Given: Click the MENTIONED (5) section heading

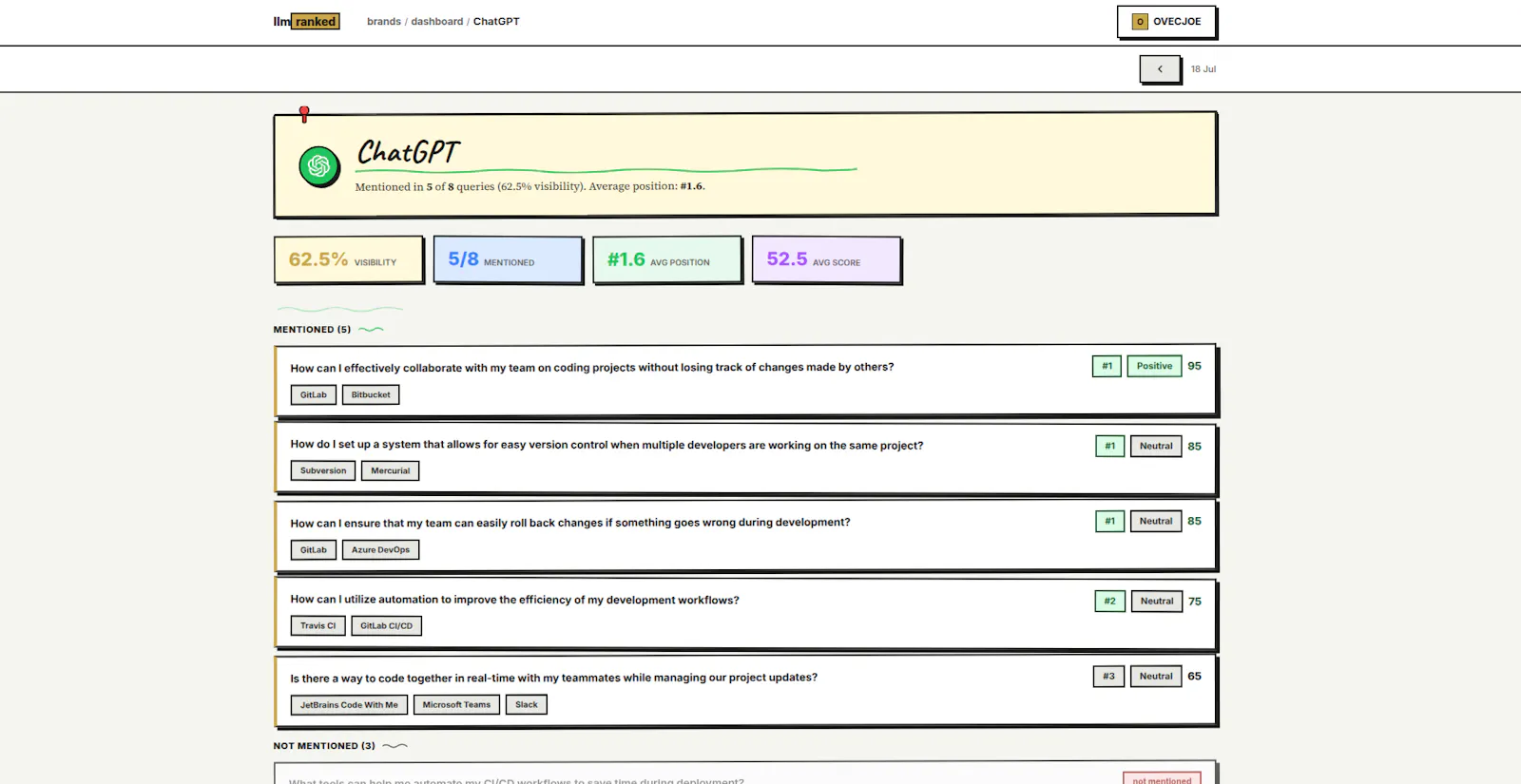Looking at the screenshot, I should coord(312,330).
